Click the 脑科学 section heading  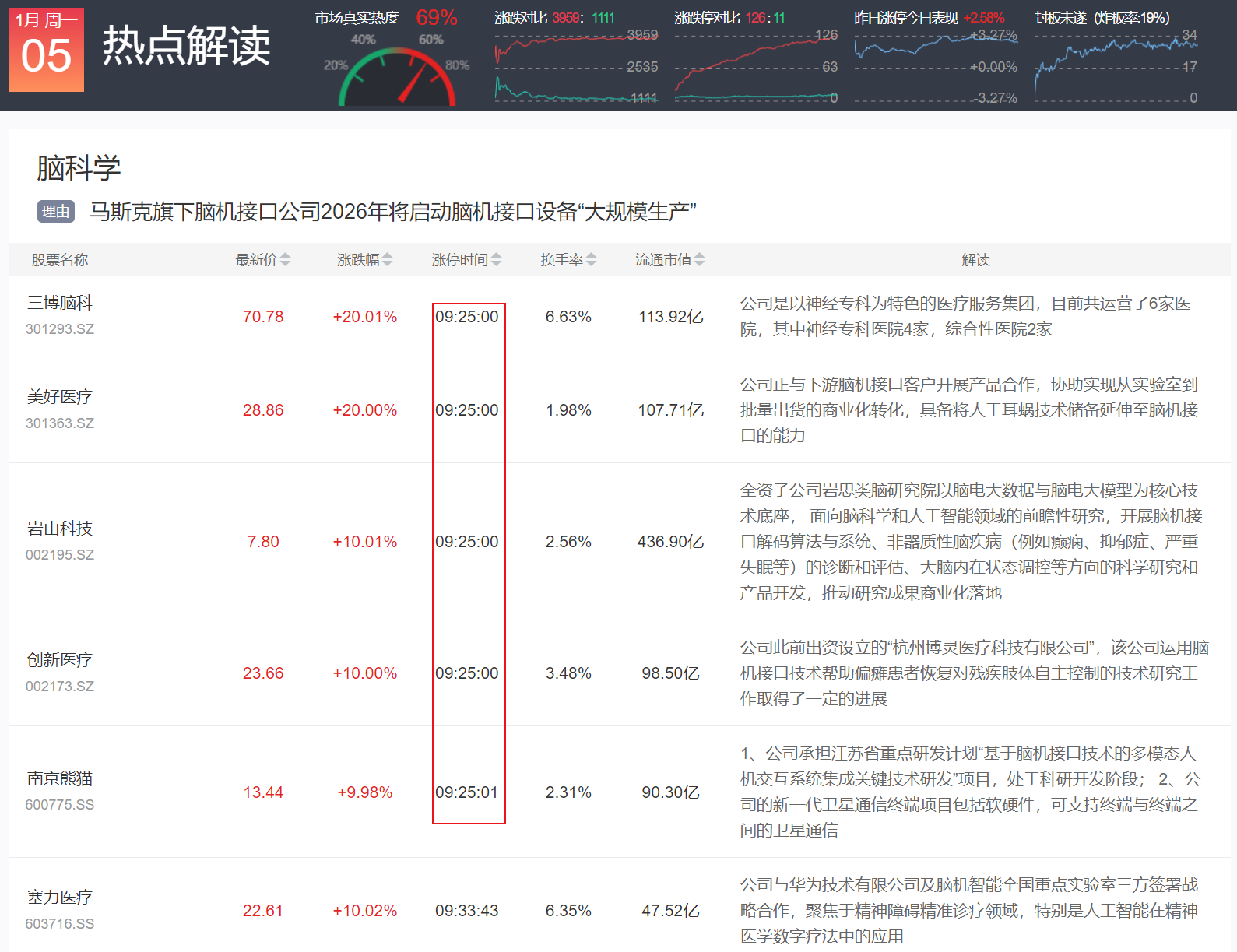coord(79,168)
